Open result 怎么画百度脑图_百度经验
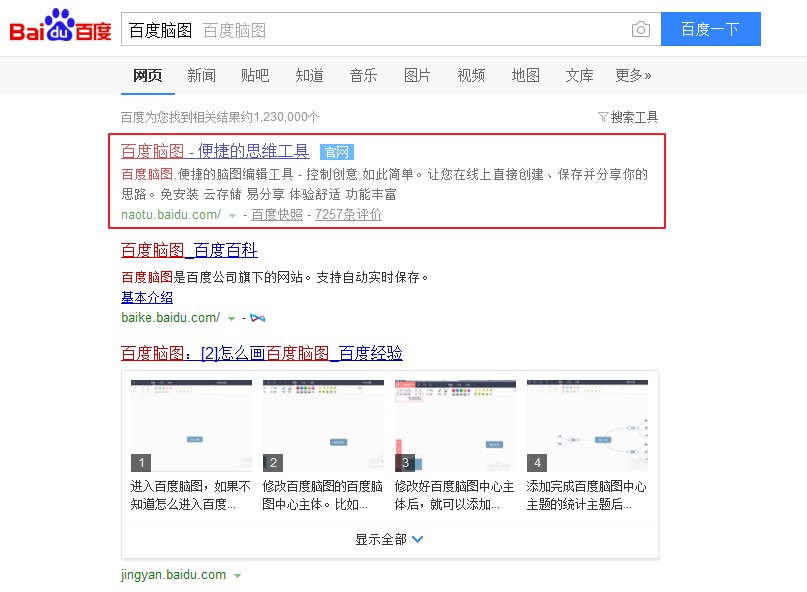 (x=261, y=353)
